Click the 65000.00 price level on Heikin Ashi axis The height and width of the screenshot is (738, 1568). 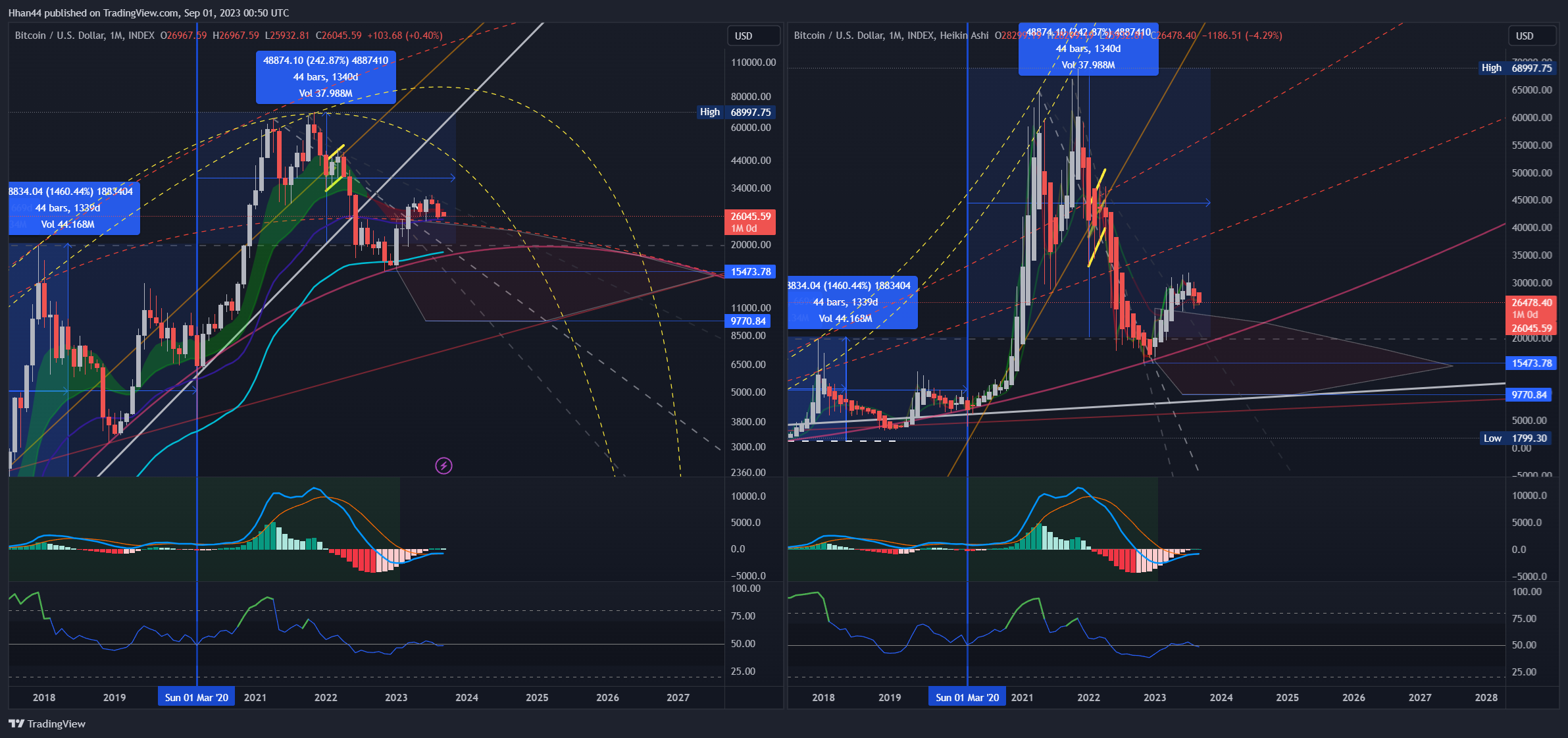pyautogui.click(x=1532, y=90)
